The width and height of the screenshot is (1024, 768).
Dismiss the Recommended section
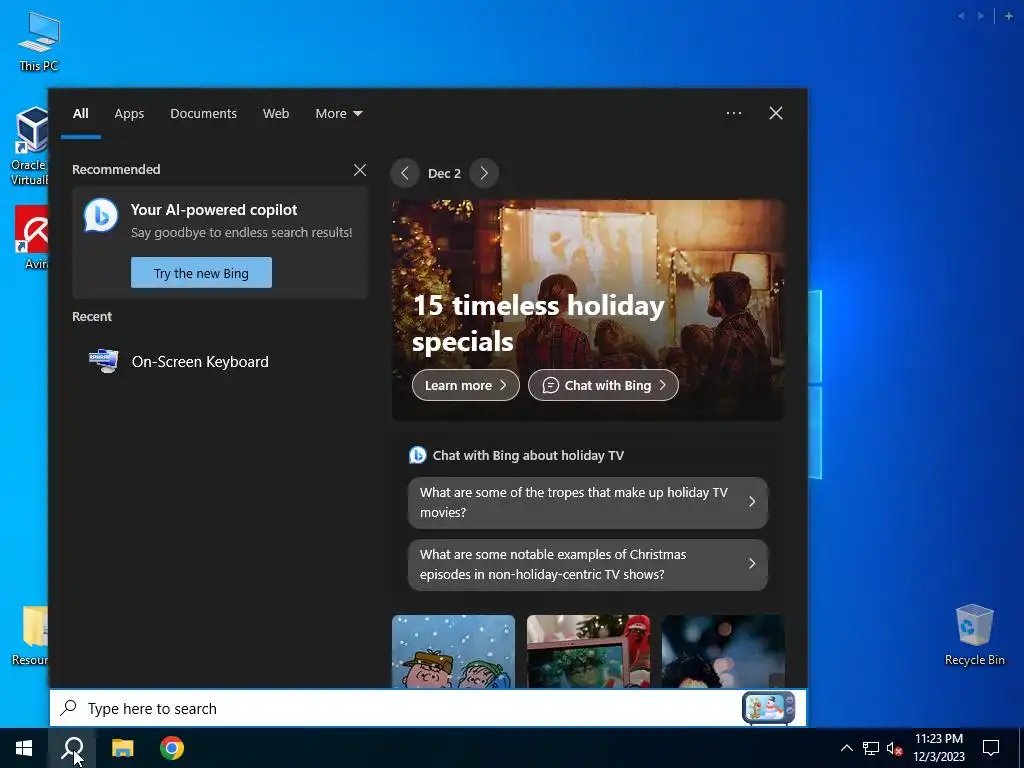pos(360,170)
